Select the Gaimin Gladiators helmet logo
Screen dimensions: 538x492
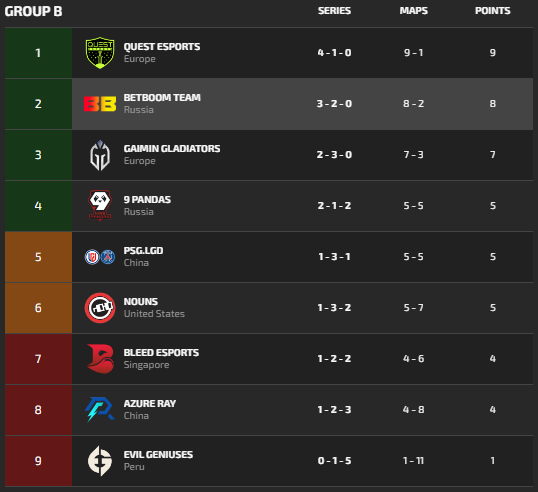100,155
